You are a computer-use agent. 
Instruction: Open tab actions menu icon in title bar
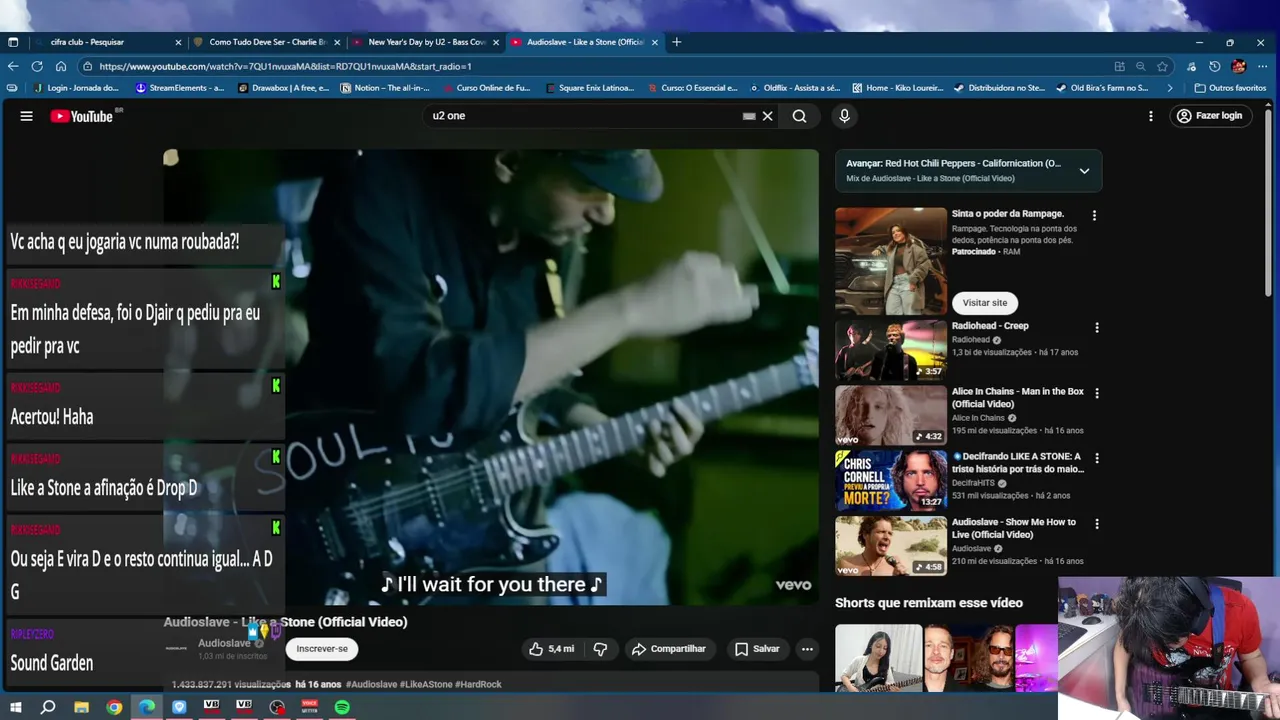coord(13,42)
